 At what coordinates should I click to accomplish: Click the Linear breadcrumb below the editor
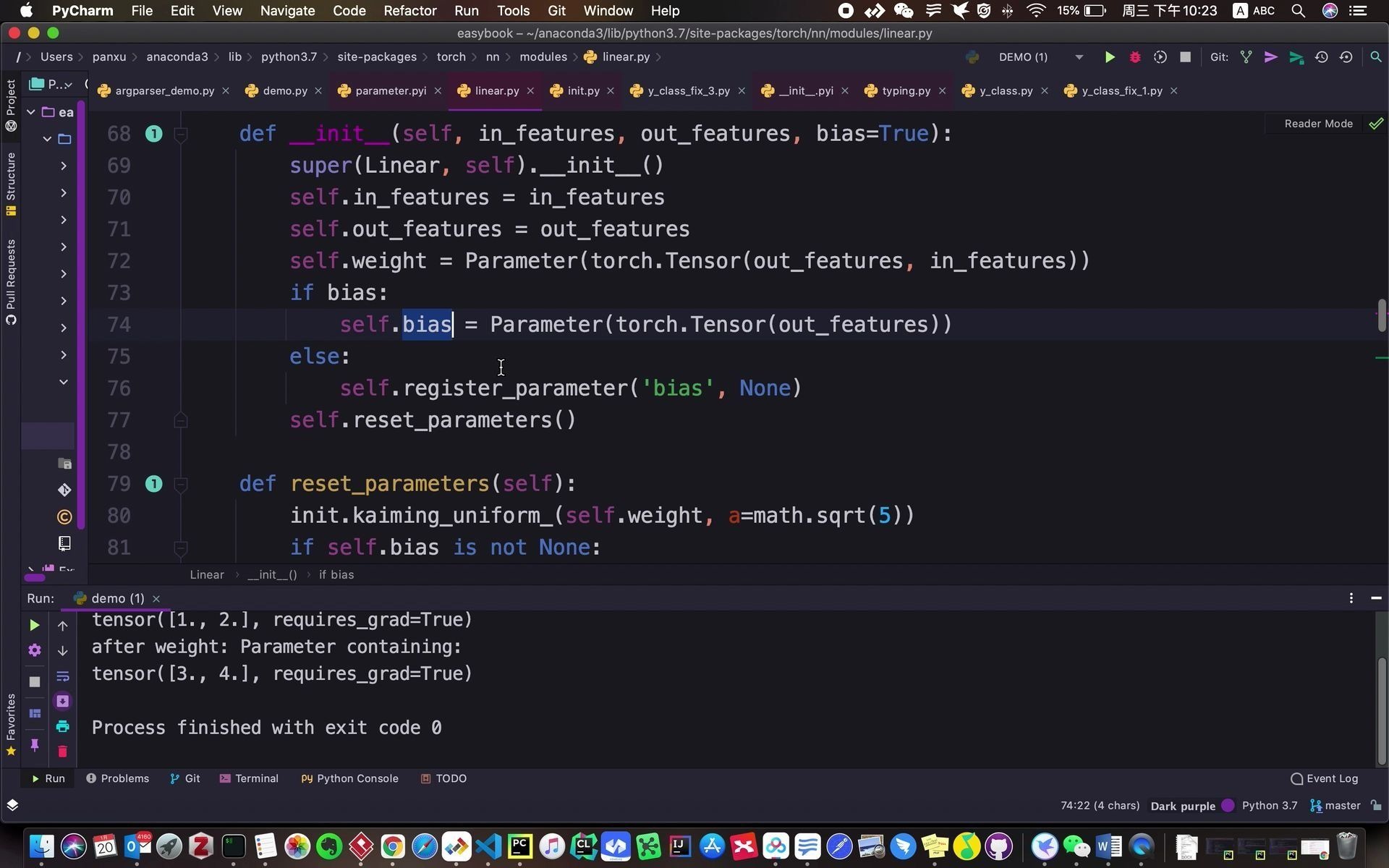tap(207, 574)
